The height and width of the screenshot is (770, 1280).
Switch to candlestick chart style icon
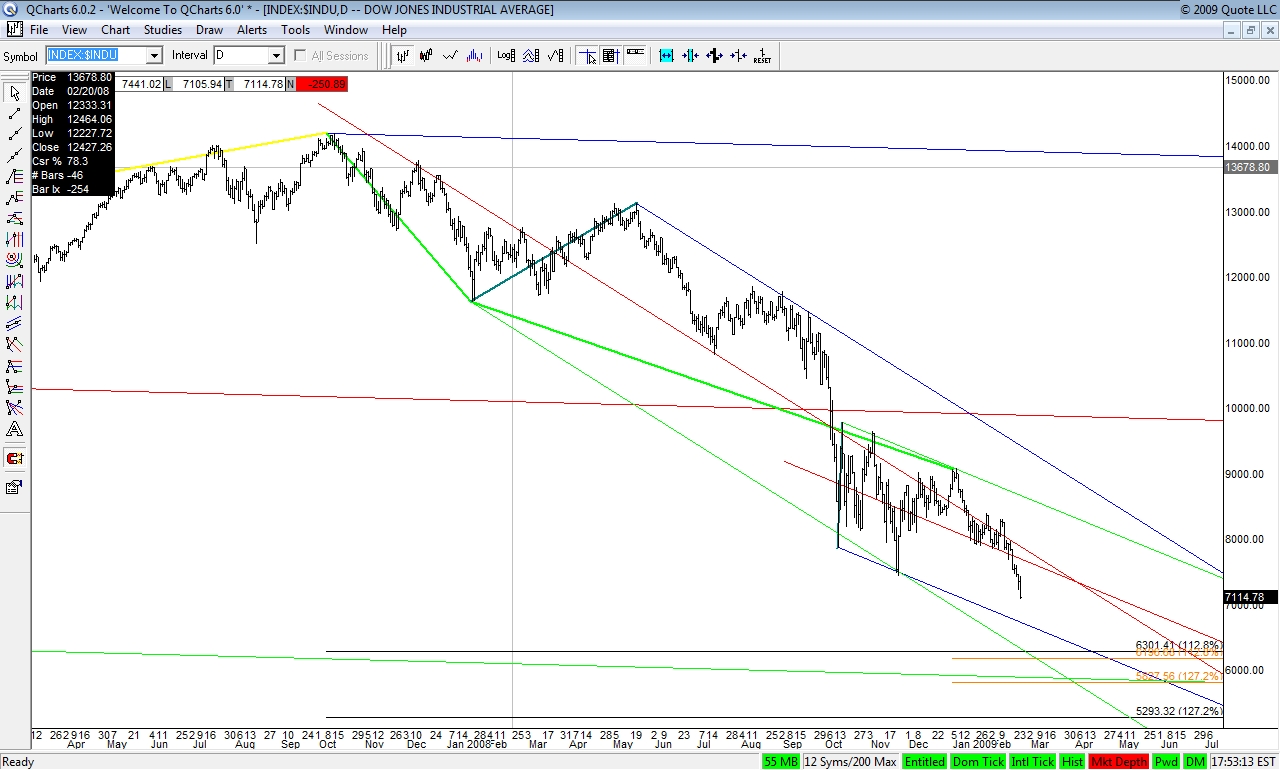click(427, 55)
